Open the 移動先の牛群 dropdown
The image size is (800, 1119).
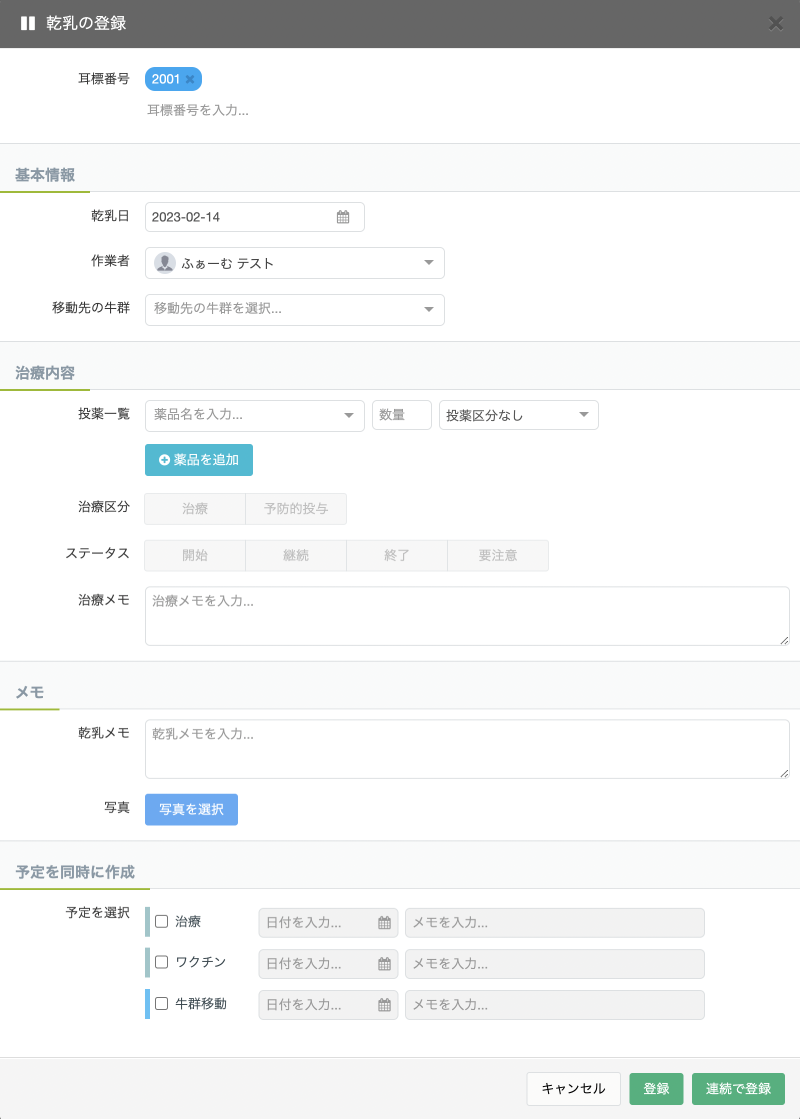tap(295, 310)
